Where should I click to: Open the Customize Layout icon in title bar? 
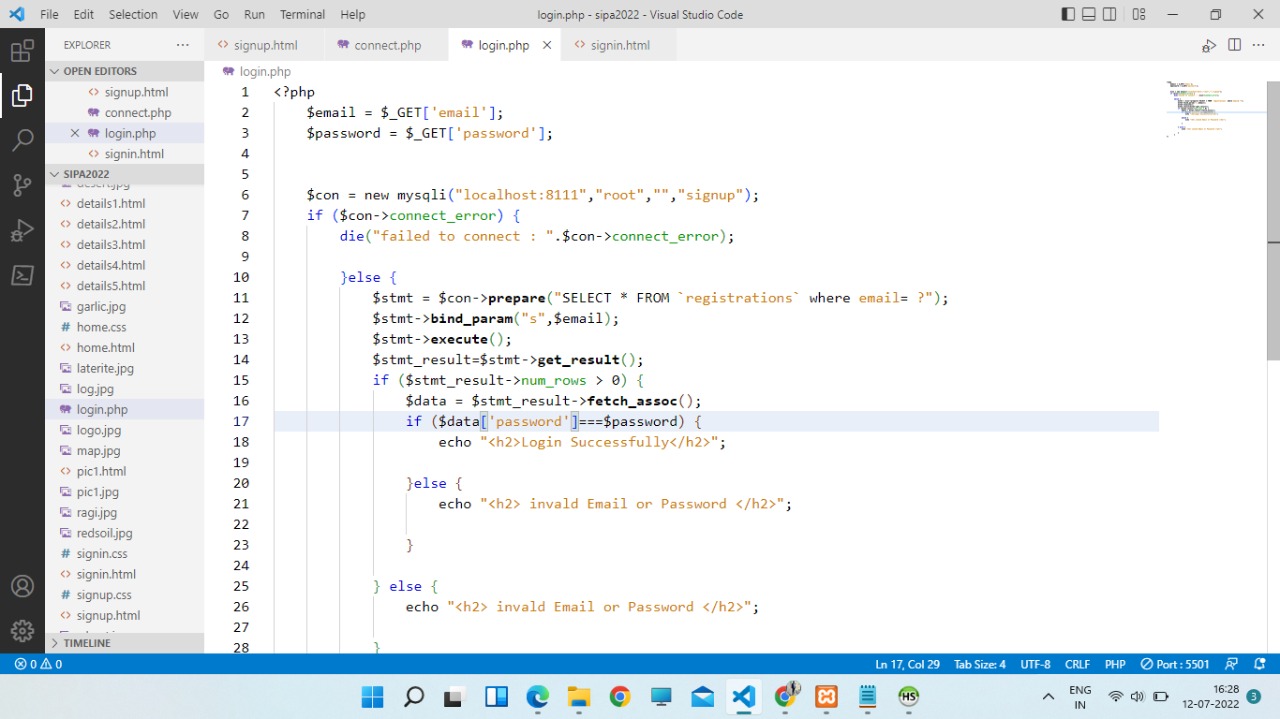tap(1139, 14)
